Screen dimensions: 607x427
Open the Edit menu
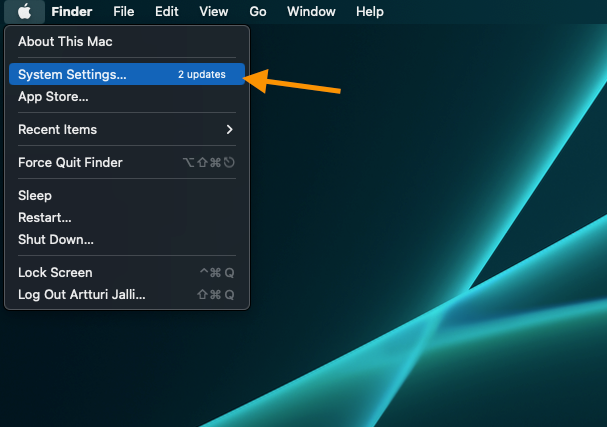pyautogui.click(x=166, y=12)
